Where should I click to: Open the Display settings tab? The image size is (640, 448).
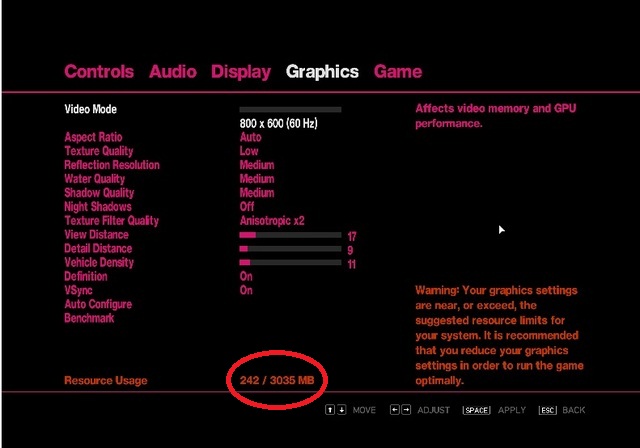coord(240,72)
